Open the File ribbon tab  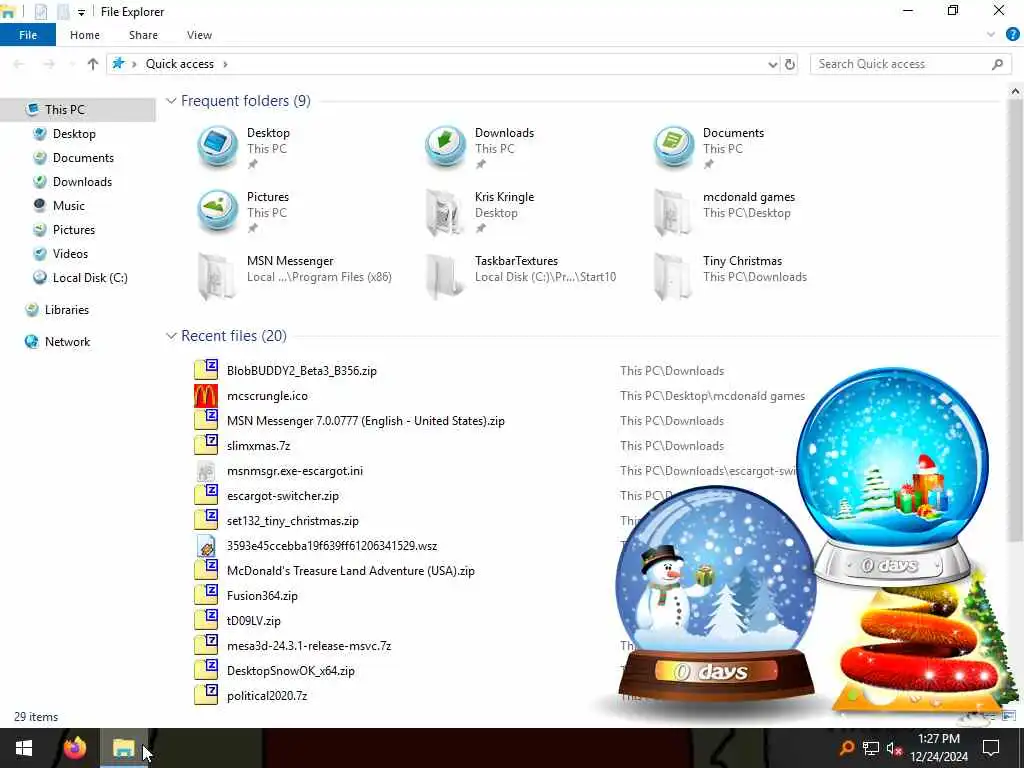[28, 35]
